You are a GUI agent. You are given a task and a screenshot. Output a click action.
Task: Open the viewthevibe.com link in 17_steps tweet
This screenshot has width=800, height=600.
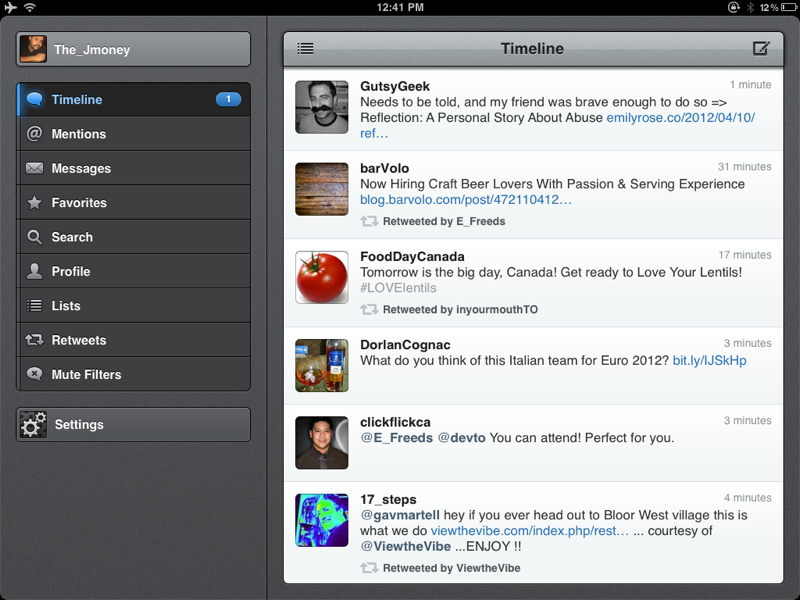pyautogui.click(x=530, y=531)
